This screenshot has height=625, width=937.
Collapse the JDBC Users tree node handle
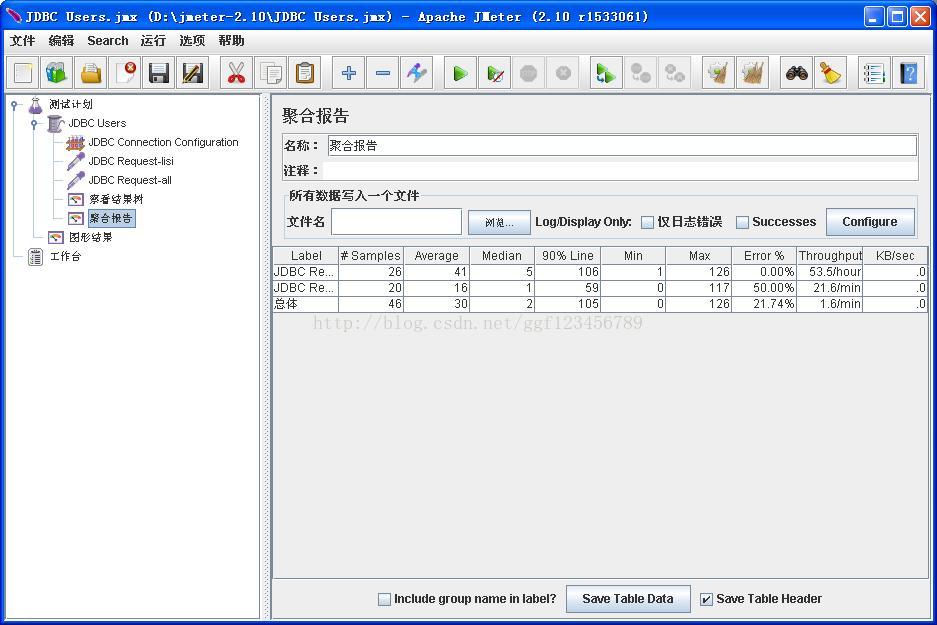pyautogui.click(x=34, y=124)
